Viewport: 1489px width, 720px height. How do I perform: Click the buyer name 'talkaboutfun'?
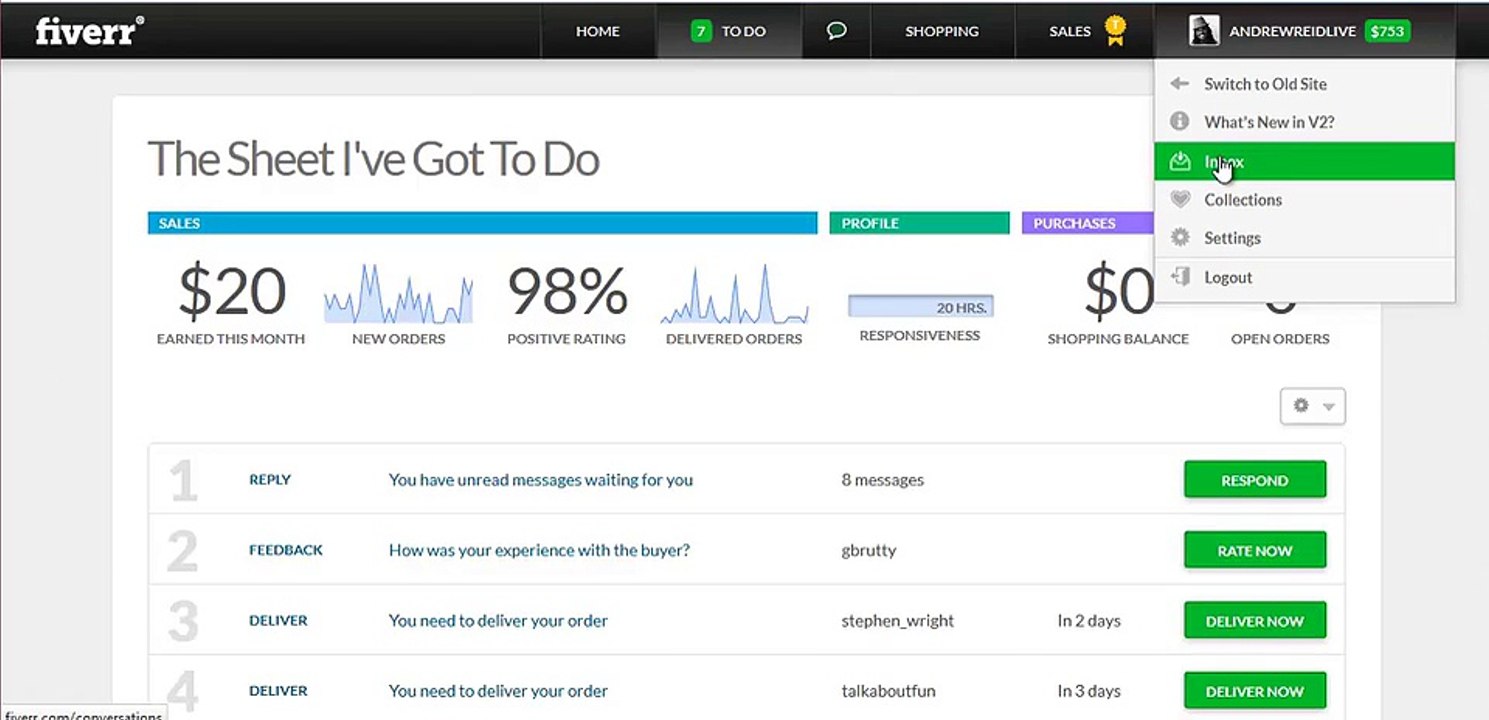[x=889, y=691]
